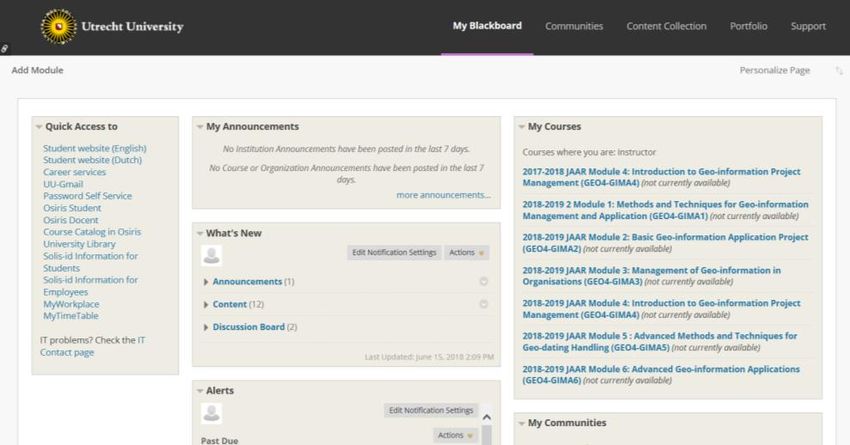Expand Announcements (1) in What's New
The width and height of the screenshot is (850, 445).
[x=206, y=282]
